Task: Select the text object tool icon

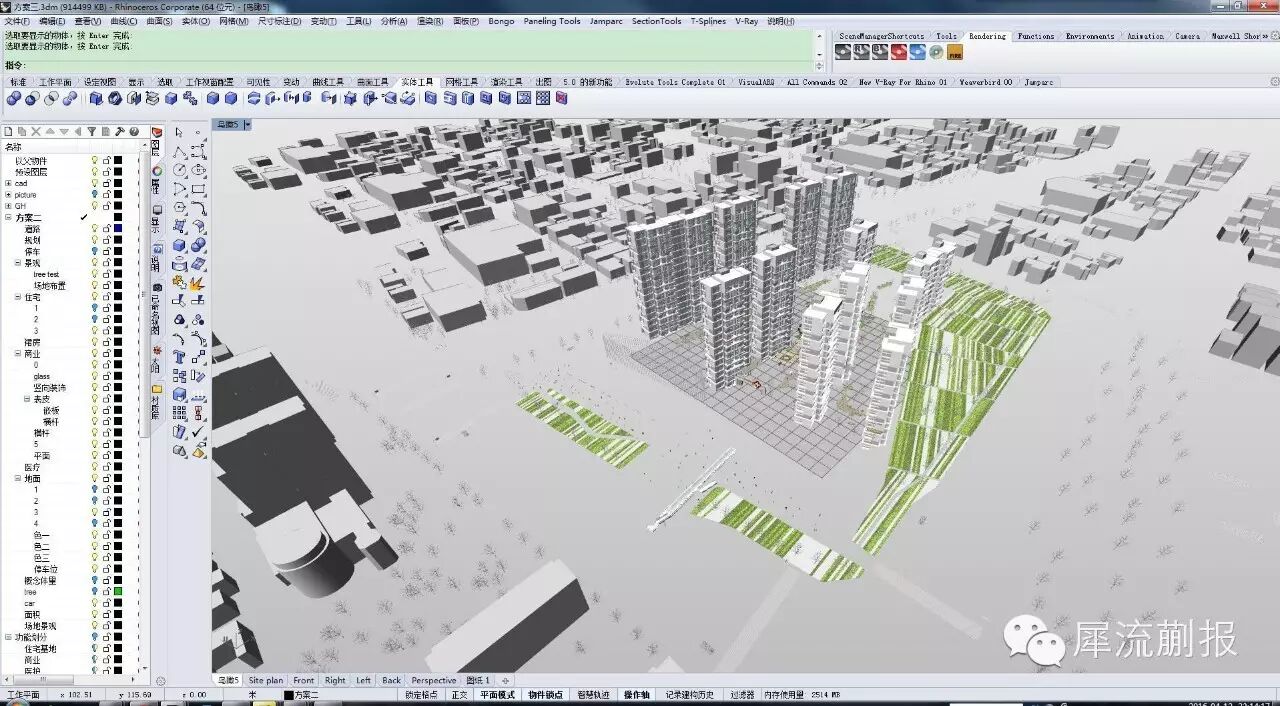Action: (x=180, y=356)
